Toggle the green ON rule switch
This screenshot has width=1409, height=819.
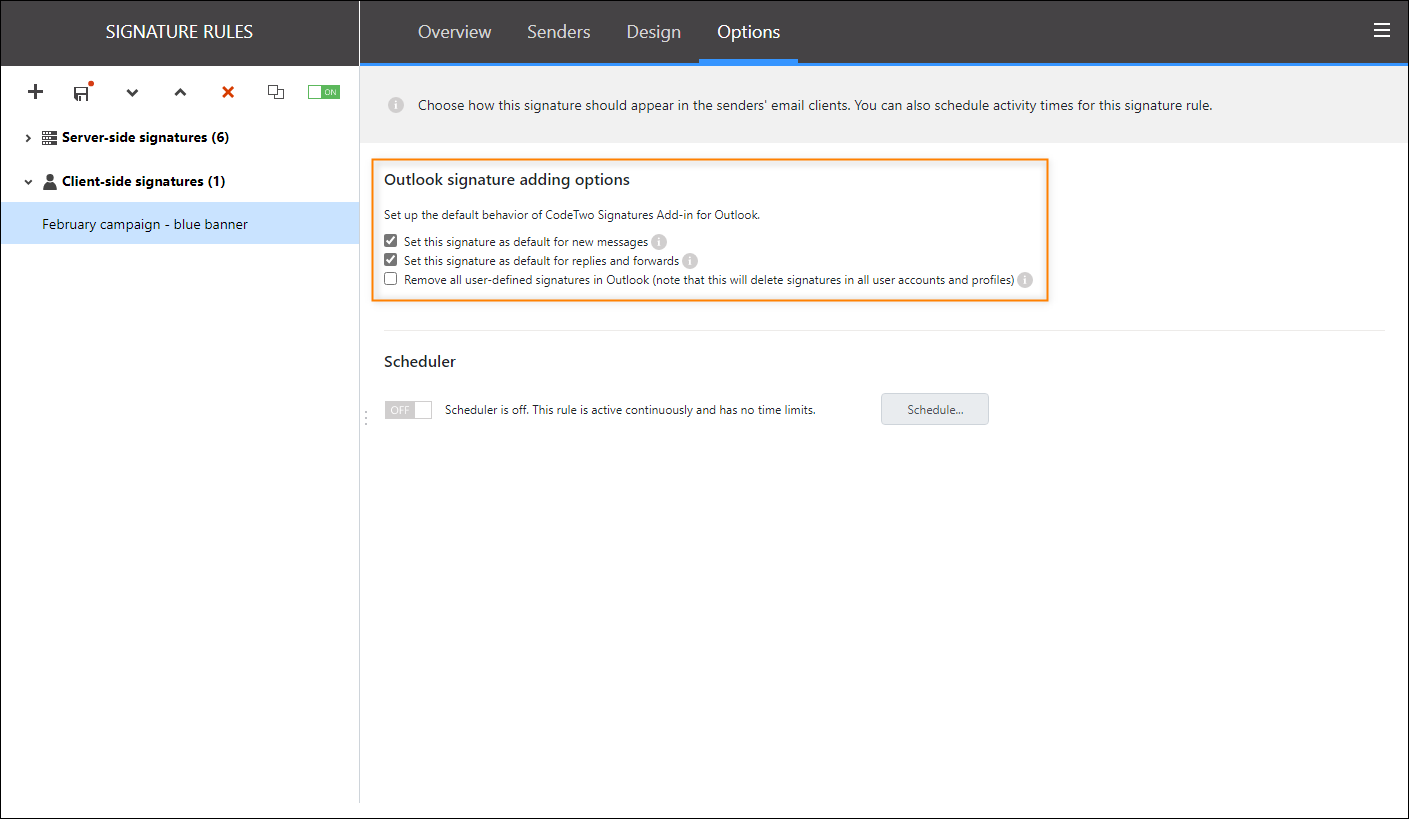click(x=323, y=92)
